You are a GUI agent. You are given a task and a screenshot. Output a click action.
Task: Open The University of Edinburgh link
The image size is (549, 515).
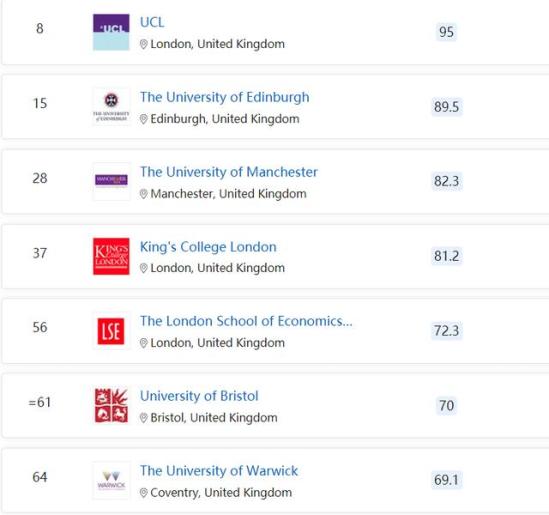click(x=225, y=97)
